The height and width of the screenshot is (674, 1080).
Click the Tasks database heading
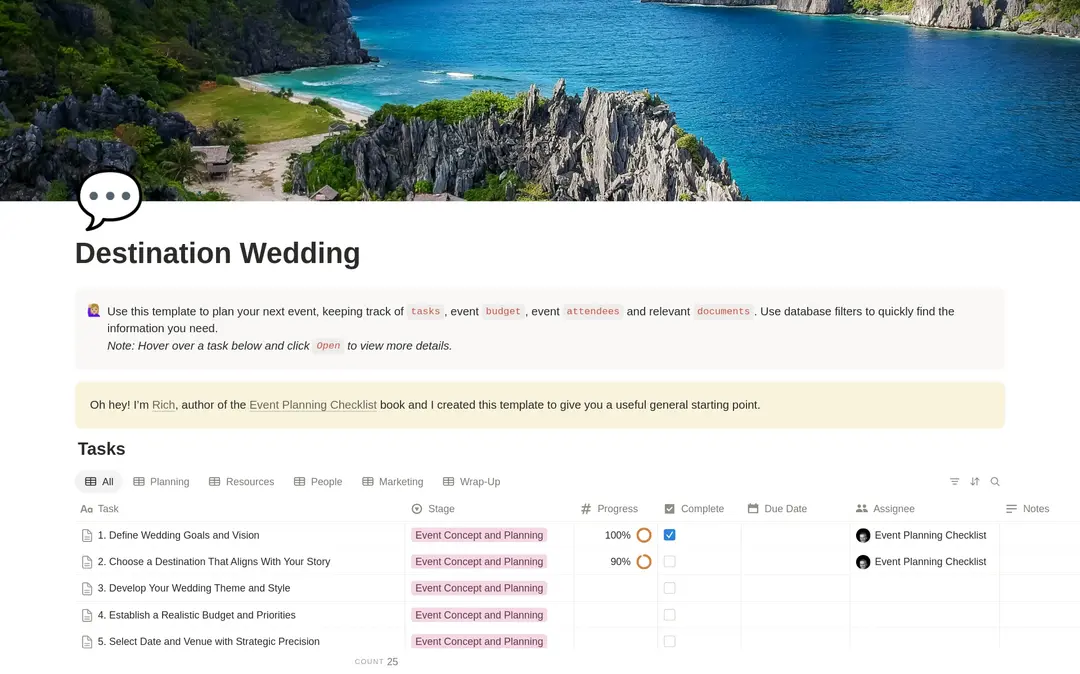101,449
